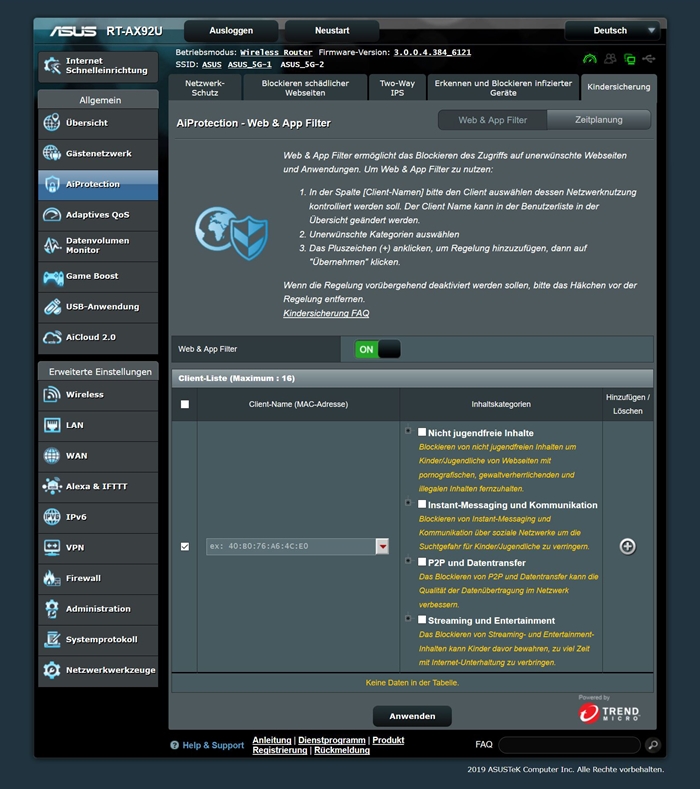Click the MAC address input field
Screen dimensions: 700x789
pyautogui.click(x=291, y=546)
